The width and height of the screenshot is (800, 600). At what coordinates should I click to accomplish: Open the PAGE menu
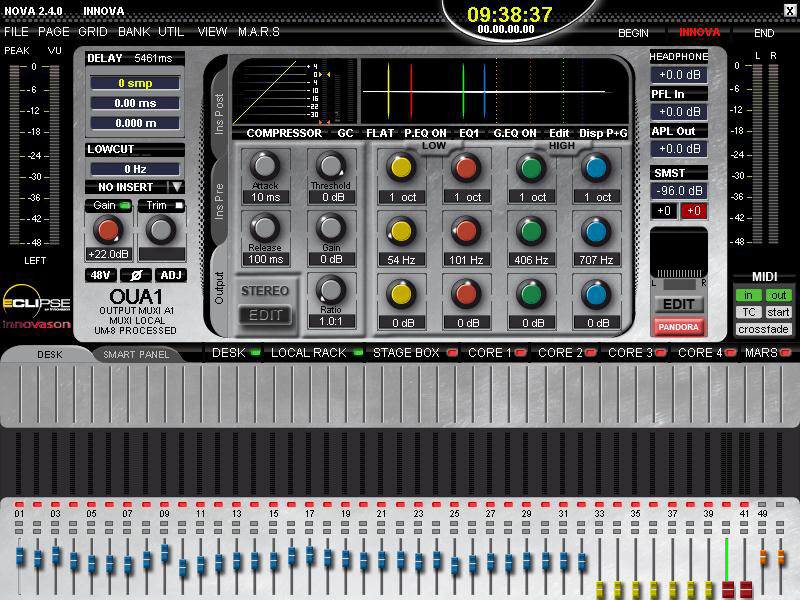[x=54, y=32]
